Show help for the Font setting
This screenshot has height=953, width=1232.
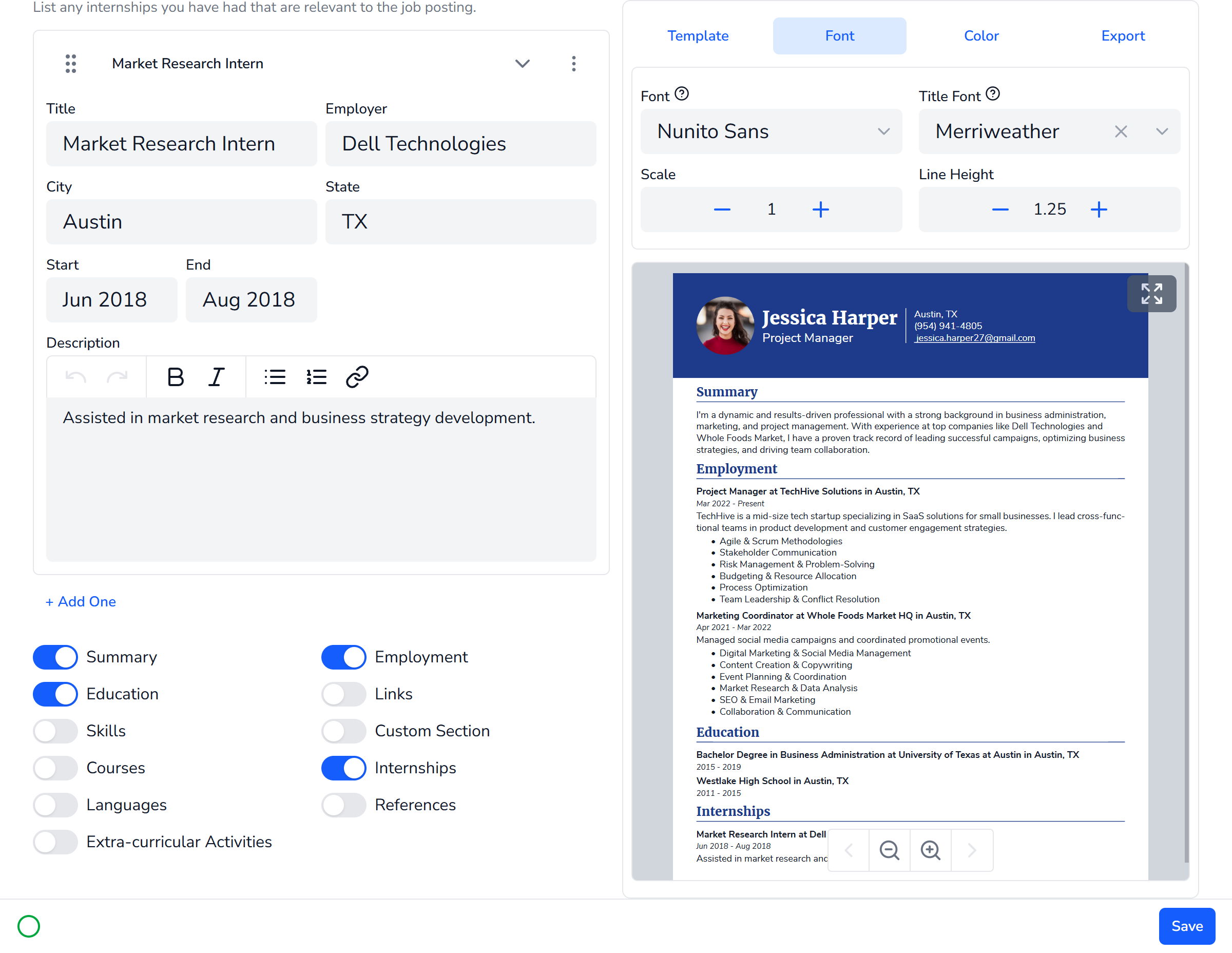pos(681,93)
